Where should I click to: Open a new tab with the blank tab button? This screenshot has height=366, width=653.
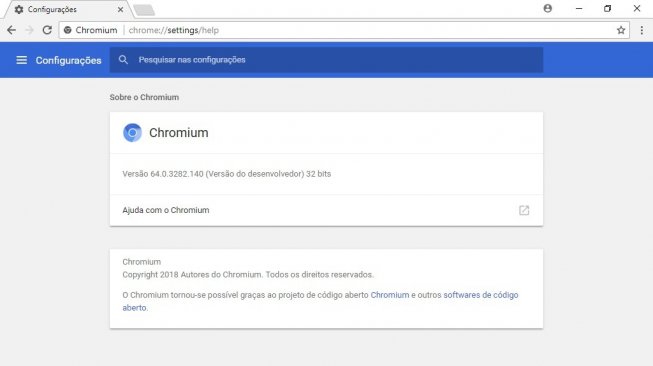[145, 10]
